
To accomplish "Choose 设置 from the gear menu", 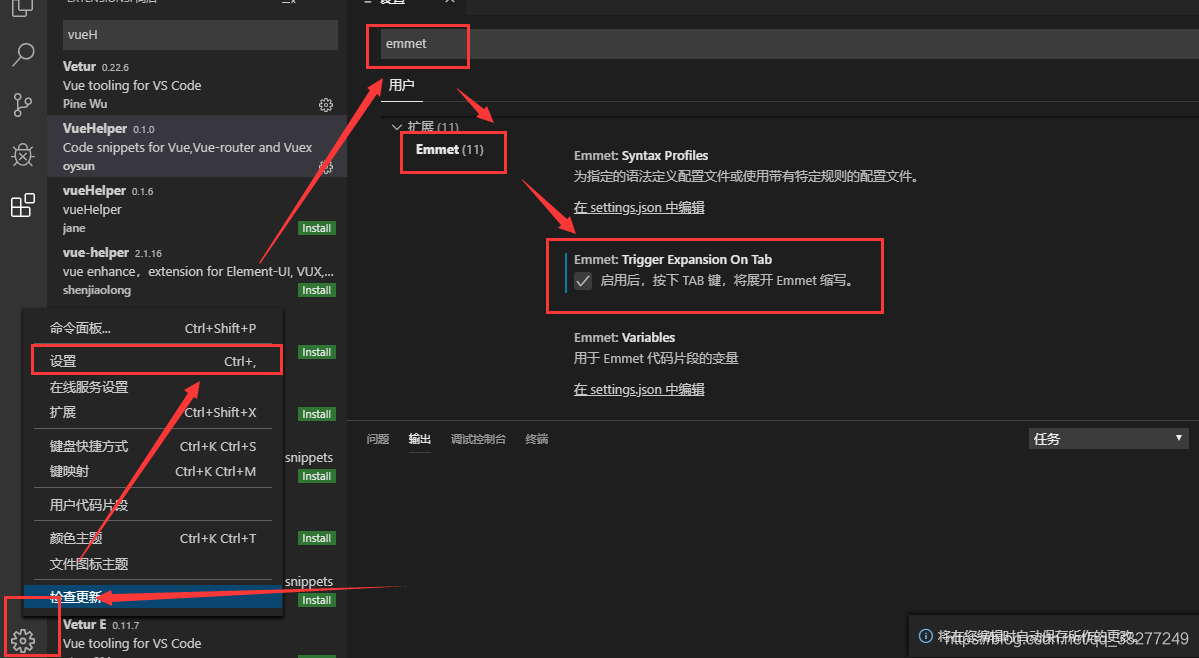I will point(153,361).
